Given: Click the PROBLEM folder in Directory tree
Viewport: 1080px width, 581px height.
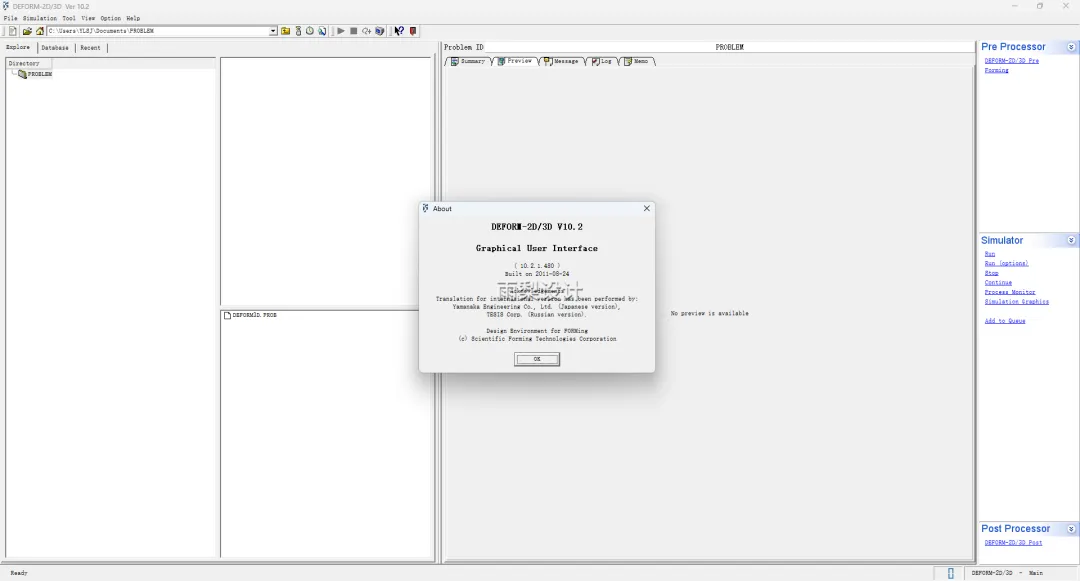Looking at the screenshot, I should 34,74.
